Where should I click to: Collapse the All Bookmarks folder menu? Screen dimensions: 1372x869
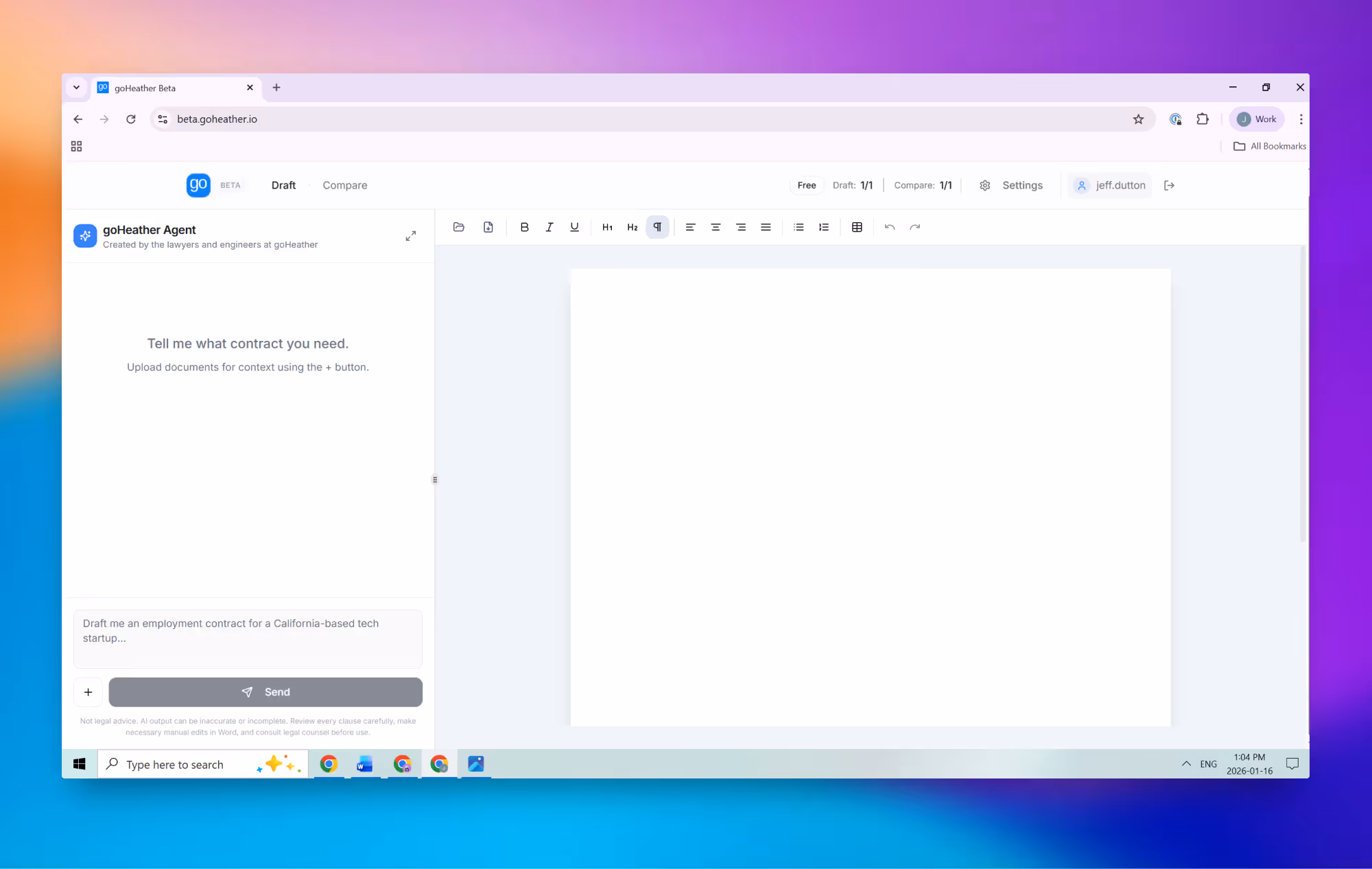point(1268,146)
